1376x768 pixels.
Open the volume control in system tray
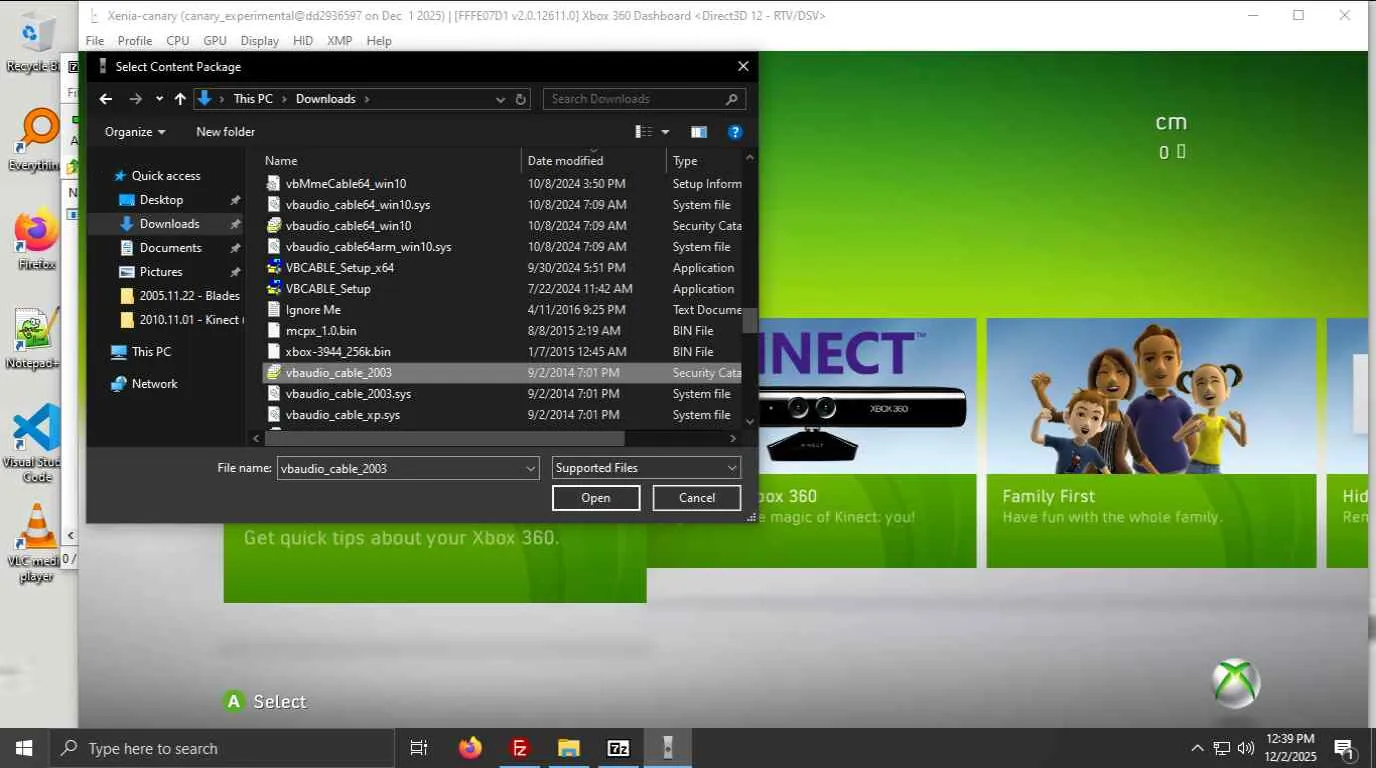1246,748
